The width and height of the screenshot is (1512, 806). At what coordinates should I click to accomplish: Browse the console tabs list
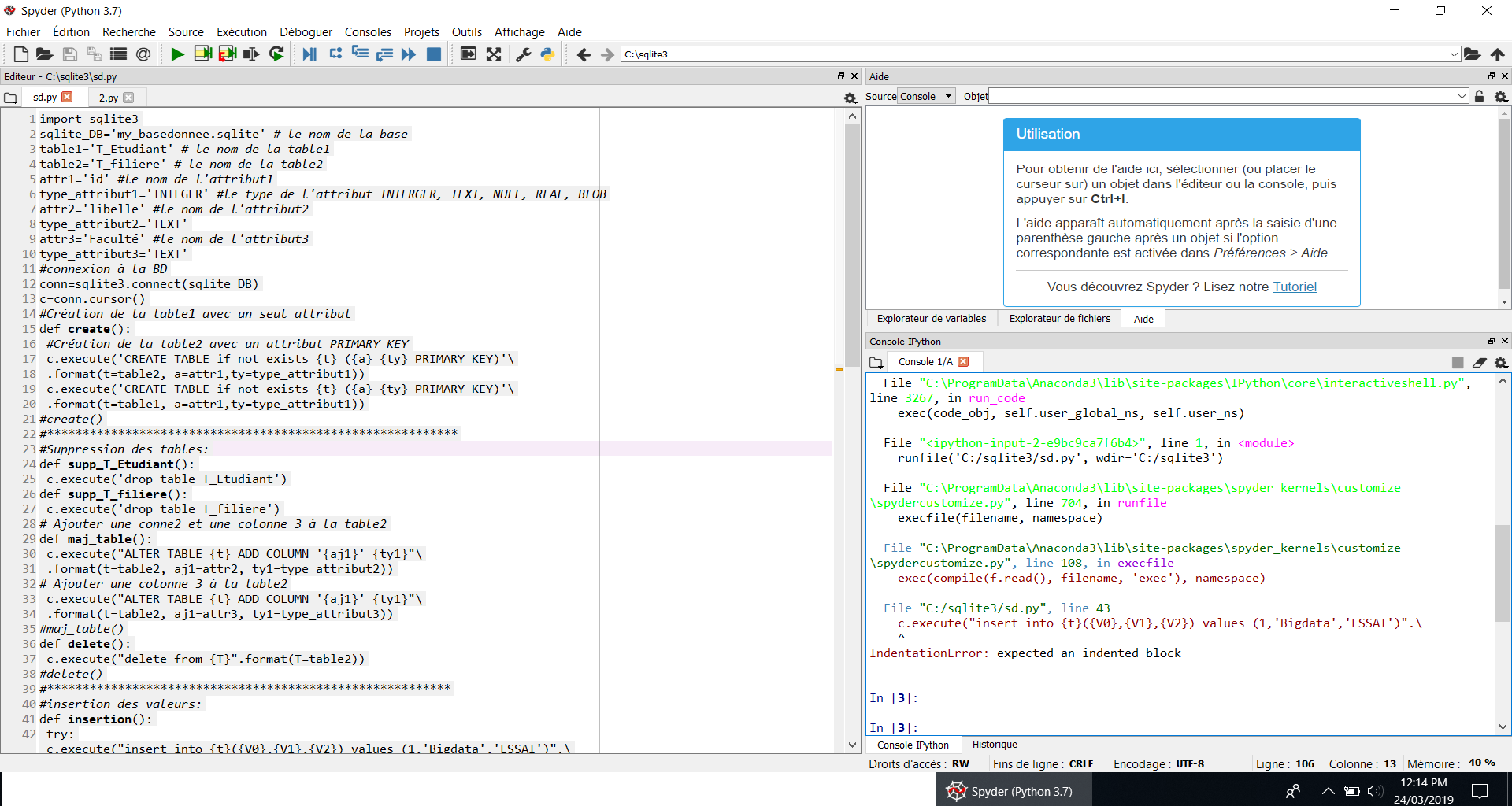(876, 363)
